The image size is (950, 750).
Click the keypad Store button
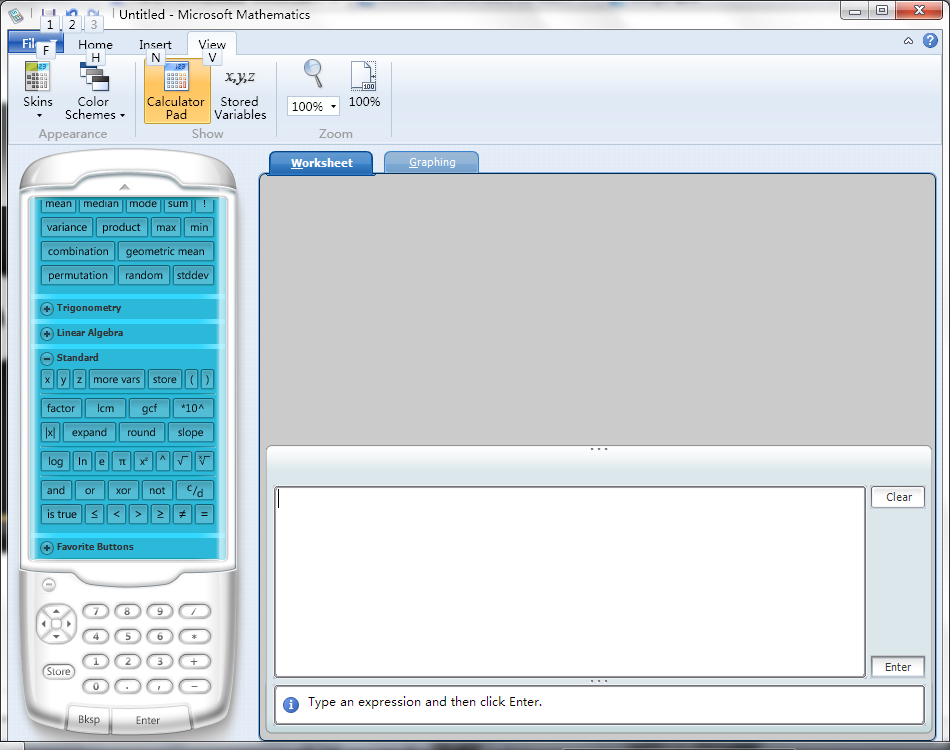coord(58,671)
